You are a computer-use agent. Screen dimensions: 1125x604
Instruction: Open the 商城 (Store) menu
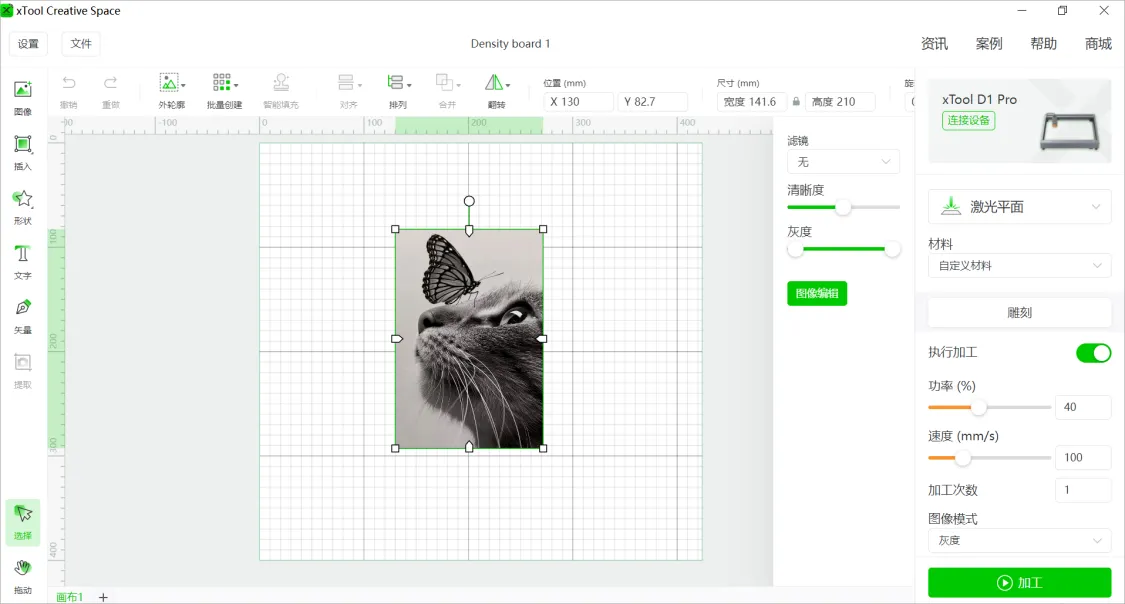[1098, 44]
